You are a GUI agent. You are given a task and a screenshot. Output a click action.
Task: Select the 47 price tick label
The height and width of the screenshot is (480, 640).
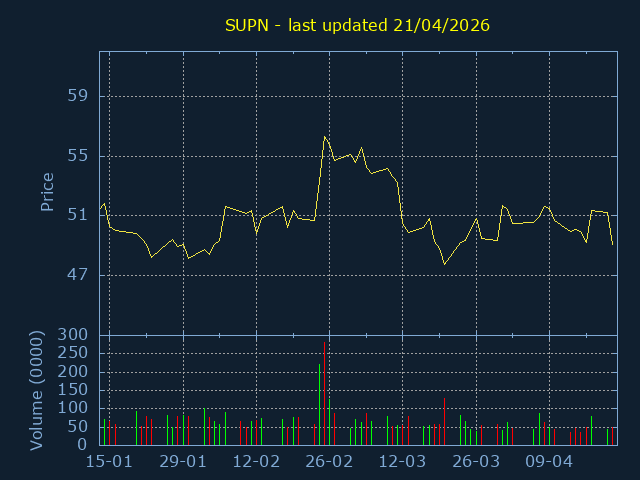[x=78, y=275]
